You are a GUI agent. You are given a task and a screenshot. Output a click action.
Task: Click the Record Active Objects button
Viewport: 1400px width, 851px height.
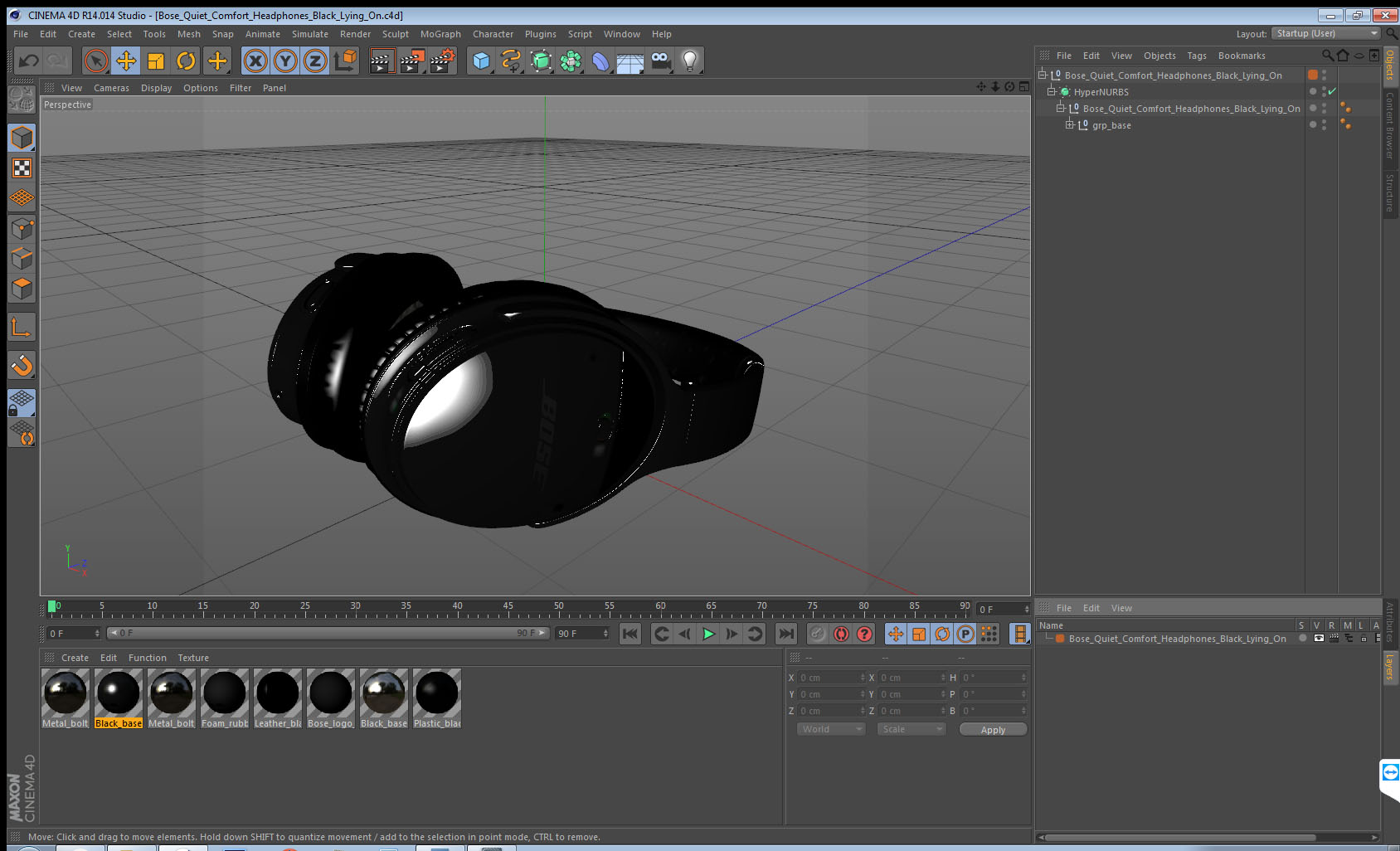[818, 634]
